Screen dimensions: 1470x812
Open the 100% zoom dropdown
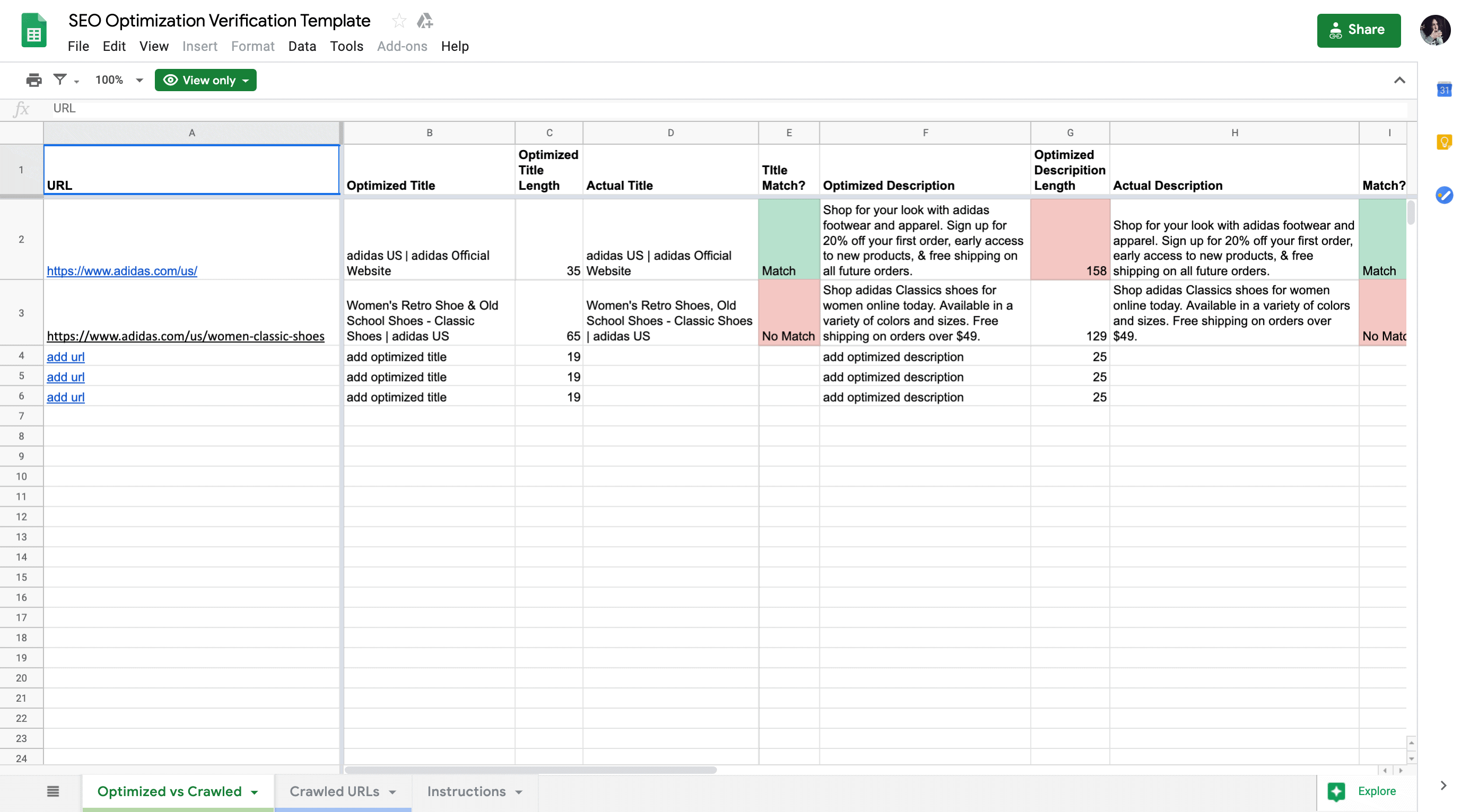[x=119, y=80]
